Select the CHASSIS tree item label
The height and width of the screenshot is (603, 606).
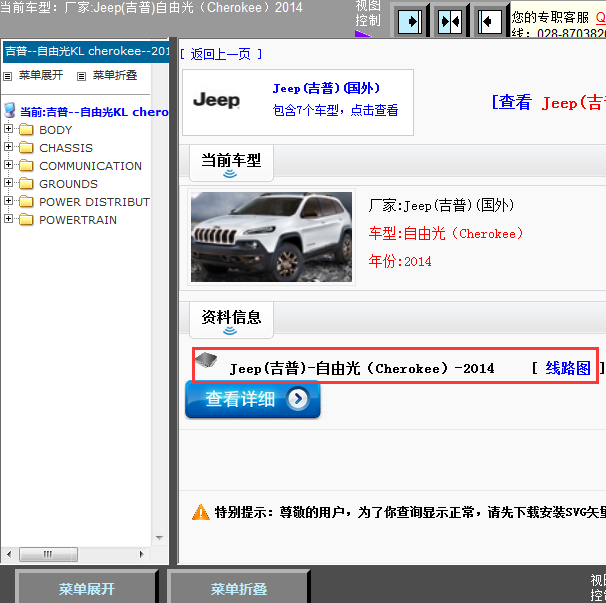coord(66,148)
